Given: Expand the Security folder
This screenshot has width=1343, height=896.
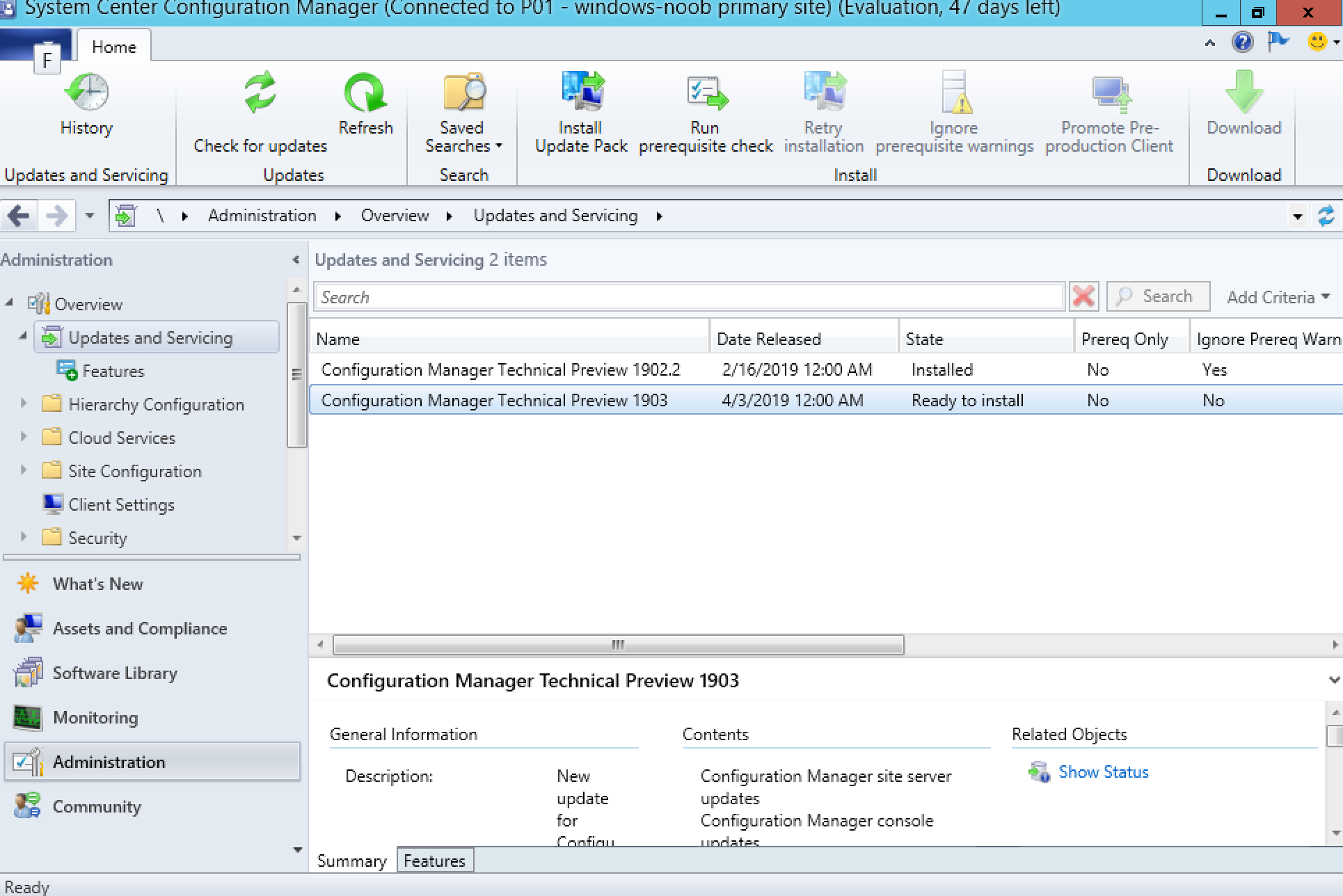Looking at the screenshot, I should [x=23, y=536].
